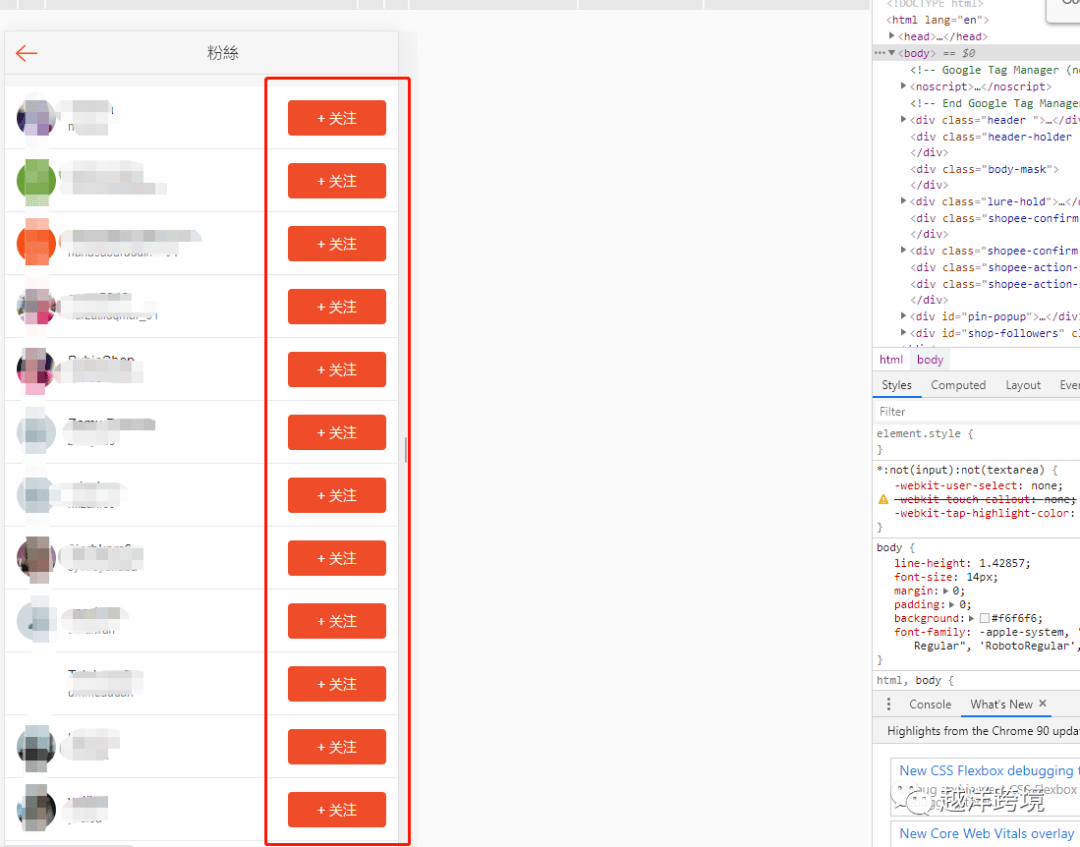Click the green avatar of second follower
The height and width of the screenshot is (847, 1080).
pos(36,180)
